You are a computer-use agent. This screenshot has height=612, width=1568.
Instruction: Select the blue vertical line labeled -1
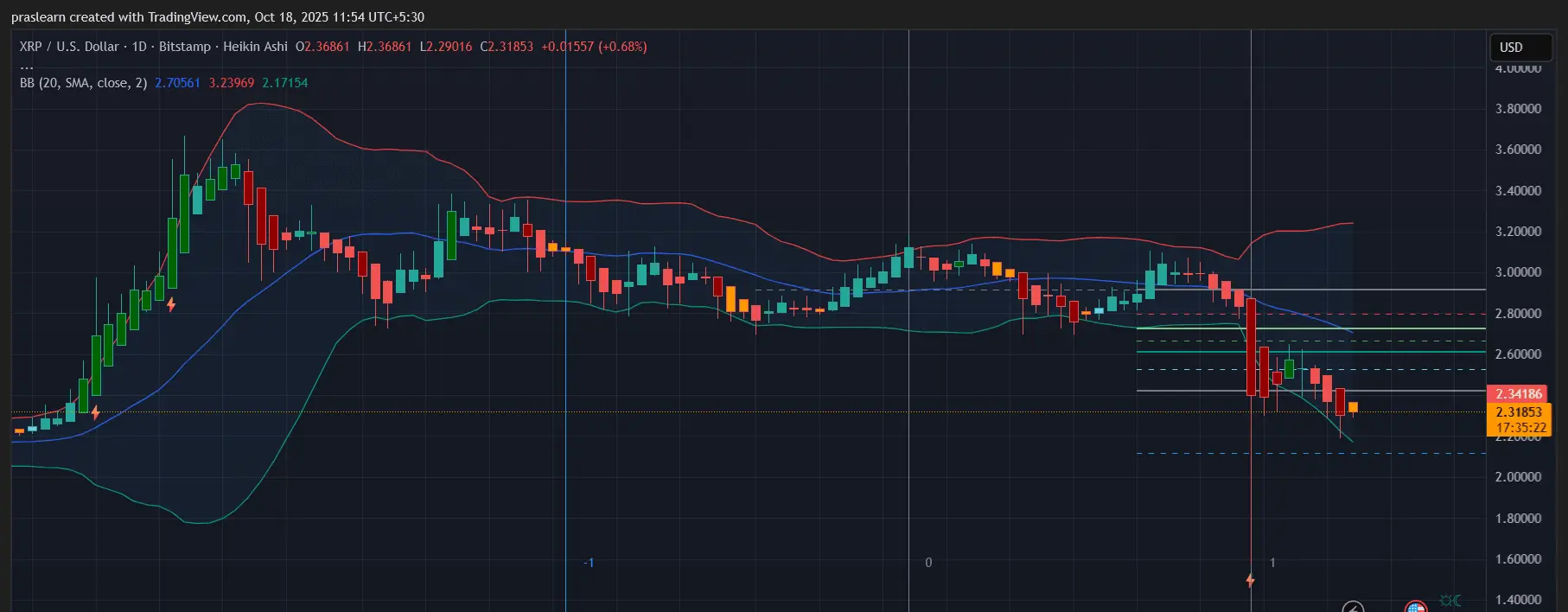tap(565, 320)
